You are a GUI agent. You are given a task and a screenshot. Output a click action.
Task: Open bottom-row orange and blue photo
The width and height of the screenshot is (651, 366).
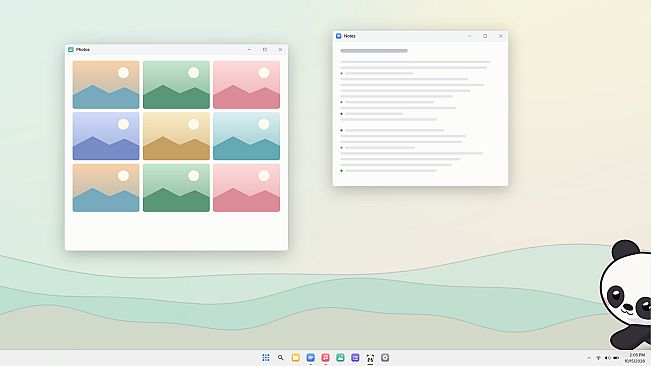[x=106, y=188]
